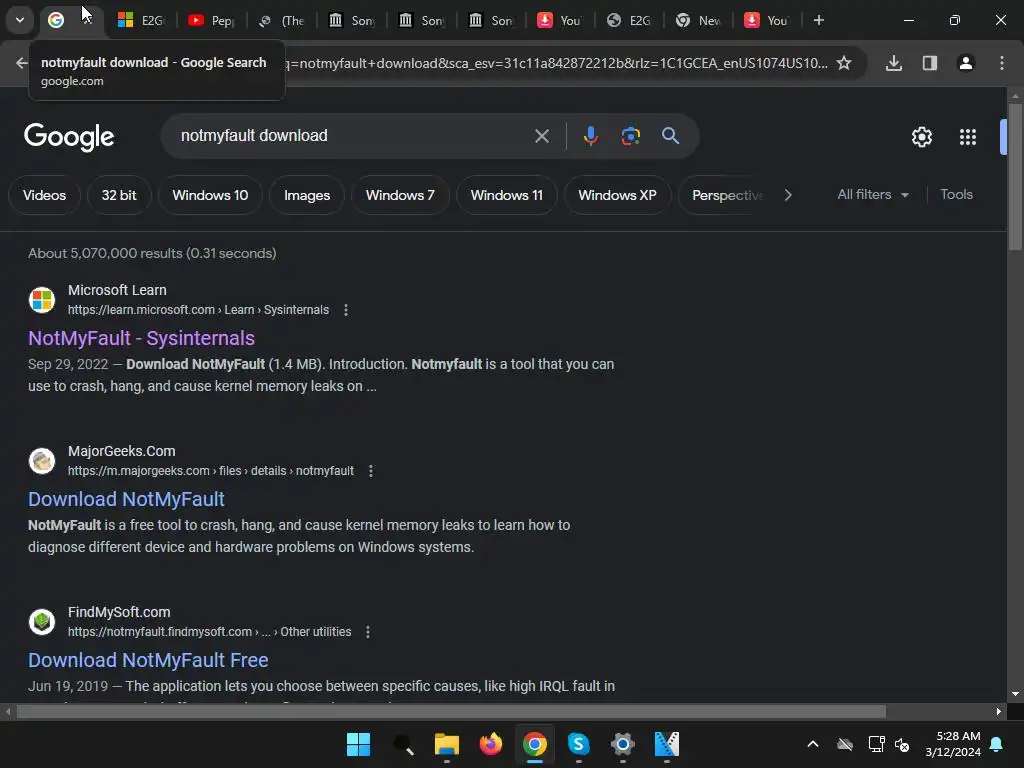Open File Explorer from taskbar
Screen dimensions: 1024x768
447,744
